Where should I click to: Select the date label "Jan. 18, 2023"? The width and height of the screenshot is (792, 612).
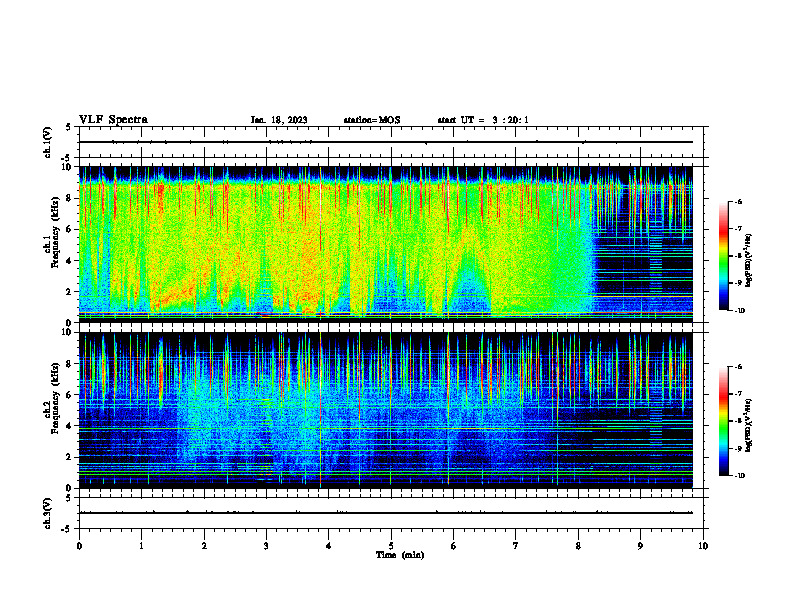(279, 120)
